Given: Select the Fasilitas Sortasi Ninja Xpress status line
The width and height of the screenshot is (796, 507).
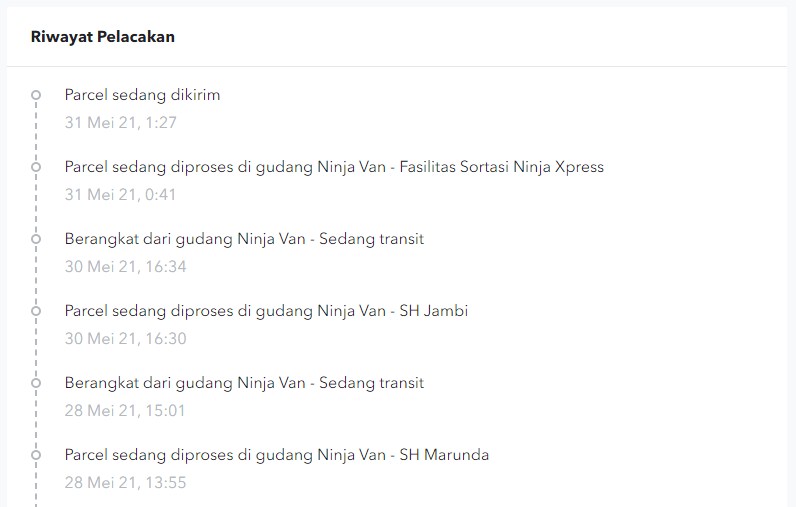Looking at the screenshot, I should (x=334, y=167).
